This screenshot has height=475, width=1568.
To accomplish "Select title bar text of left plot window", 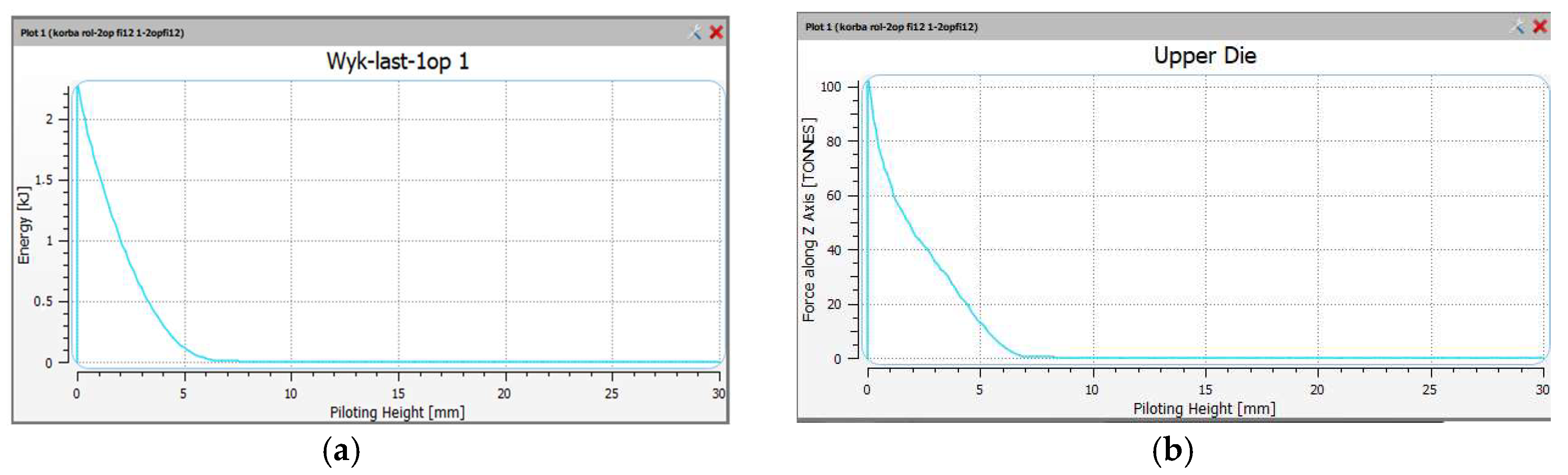I will coord(102,33).
